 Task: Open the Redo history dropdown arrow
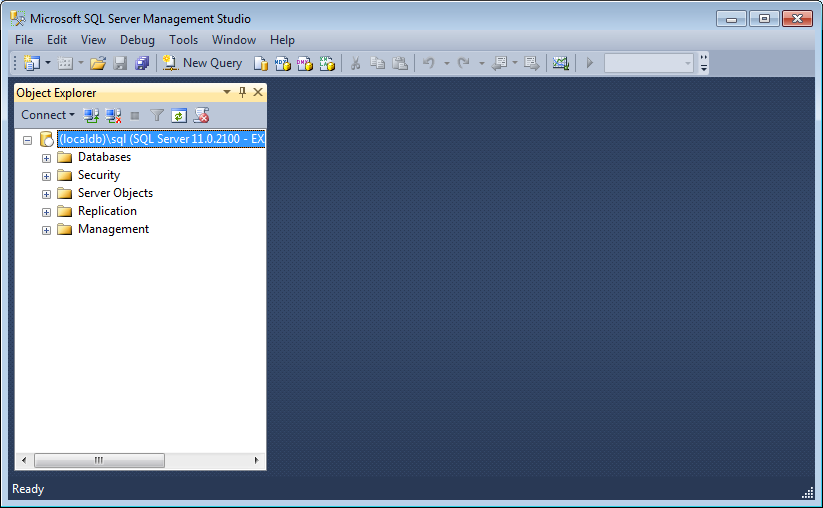pyautogui.click(x=481, y=64)
